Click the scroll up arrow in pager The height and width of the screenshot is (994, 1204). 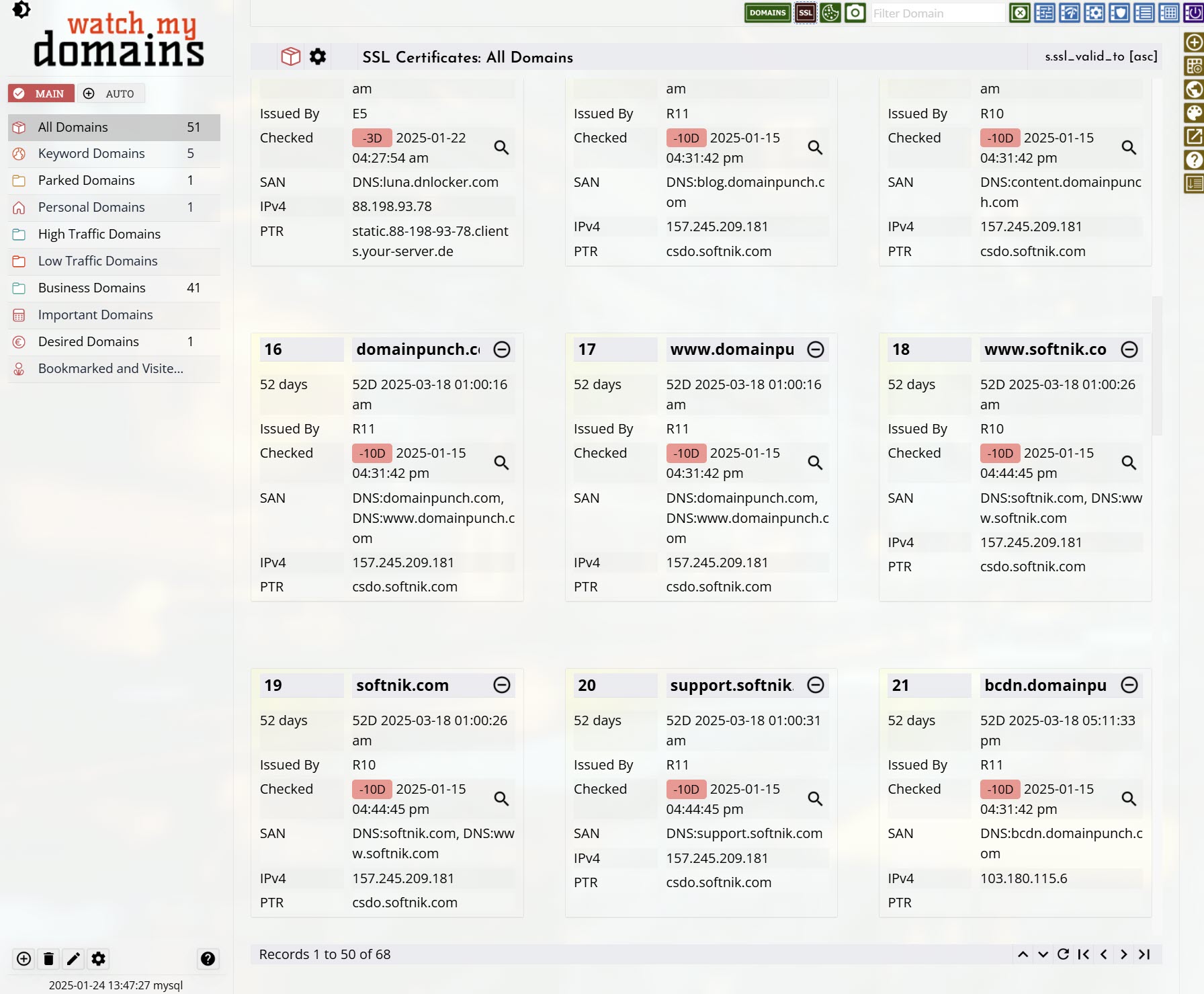coord(1023,954)
